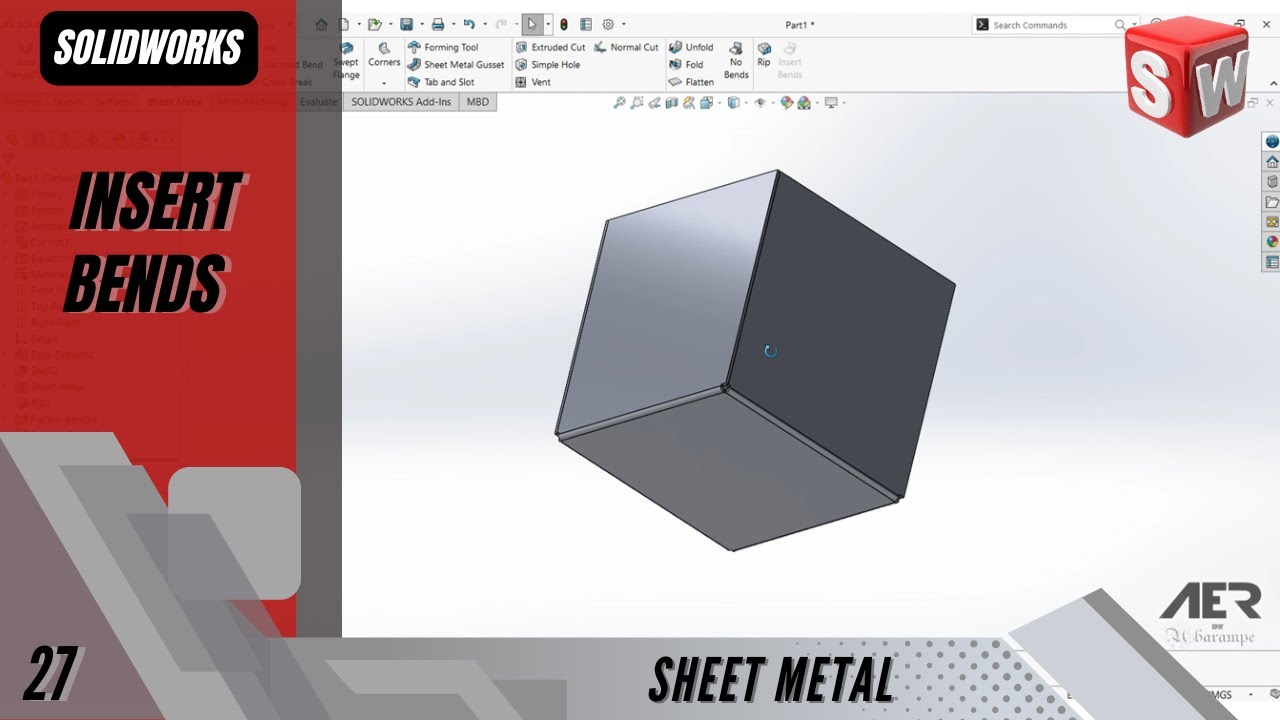Open the View Palette tab
This screenshot has height=720, width=1280.
click(1272, 222)
